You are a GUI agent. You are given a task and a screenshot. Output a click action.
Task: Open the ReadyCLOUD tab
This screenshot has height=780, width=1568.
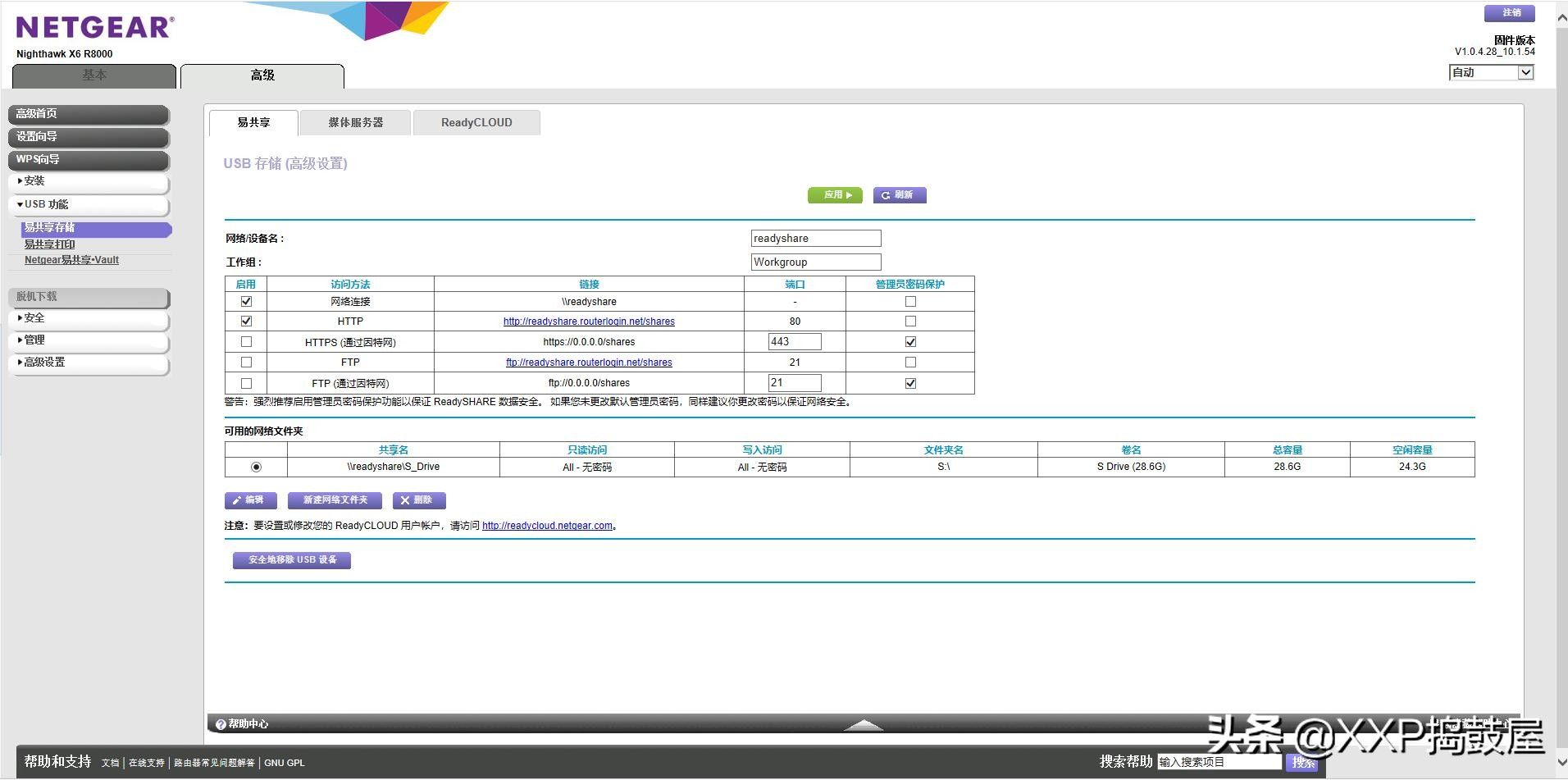476,123
